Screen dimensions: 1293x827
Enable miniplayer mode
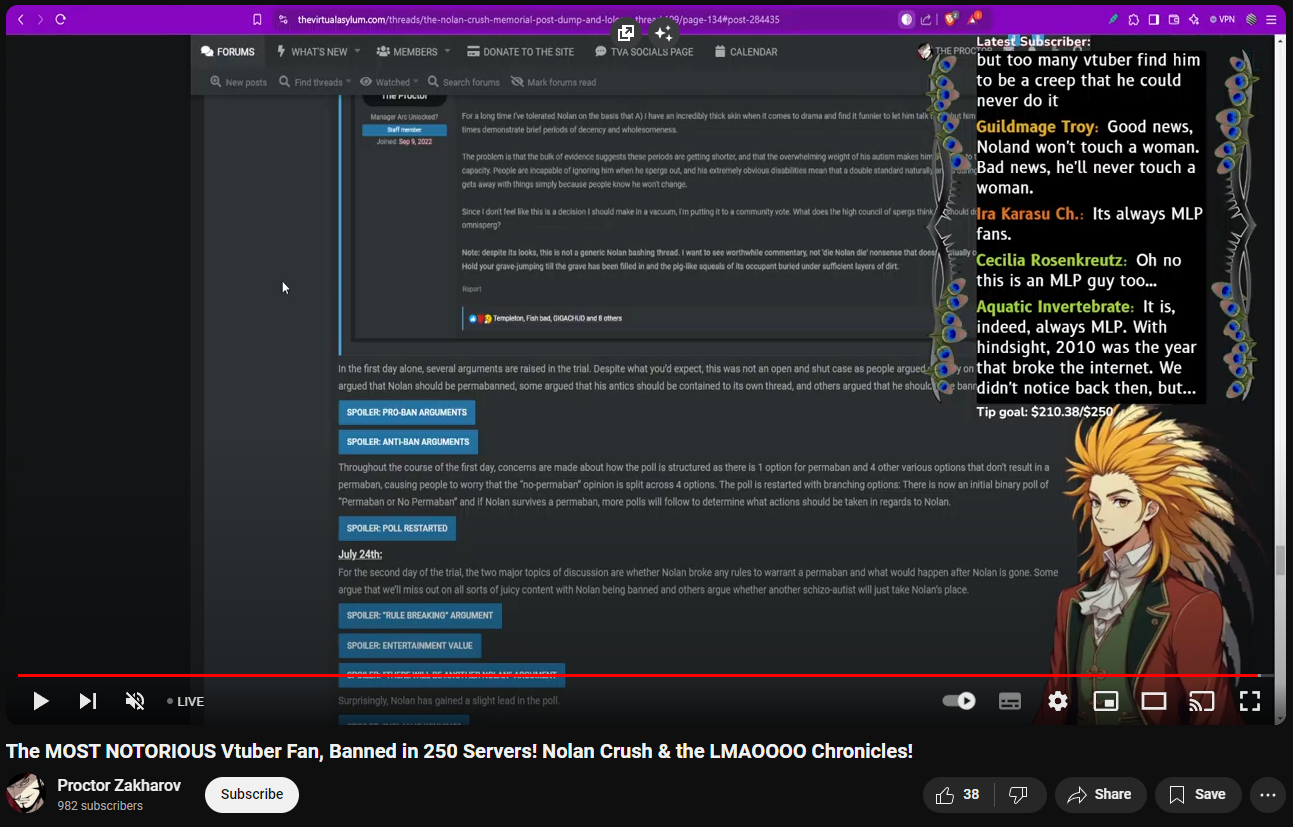pyautogui.click(x=1105, y=701)
